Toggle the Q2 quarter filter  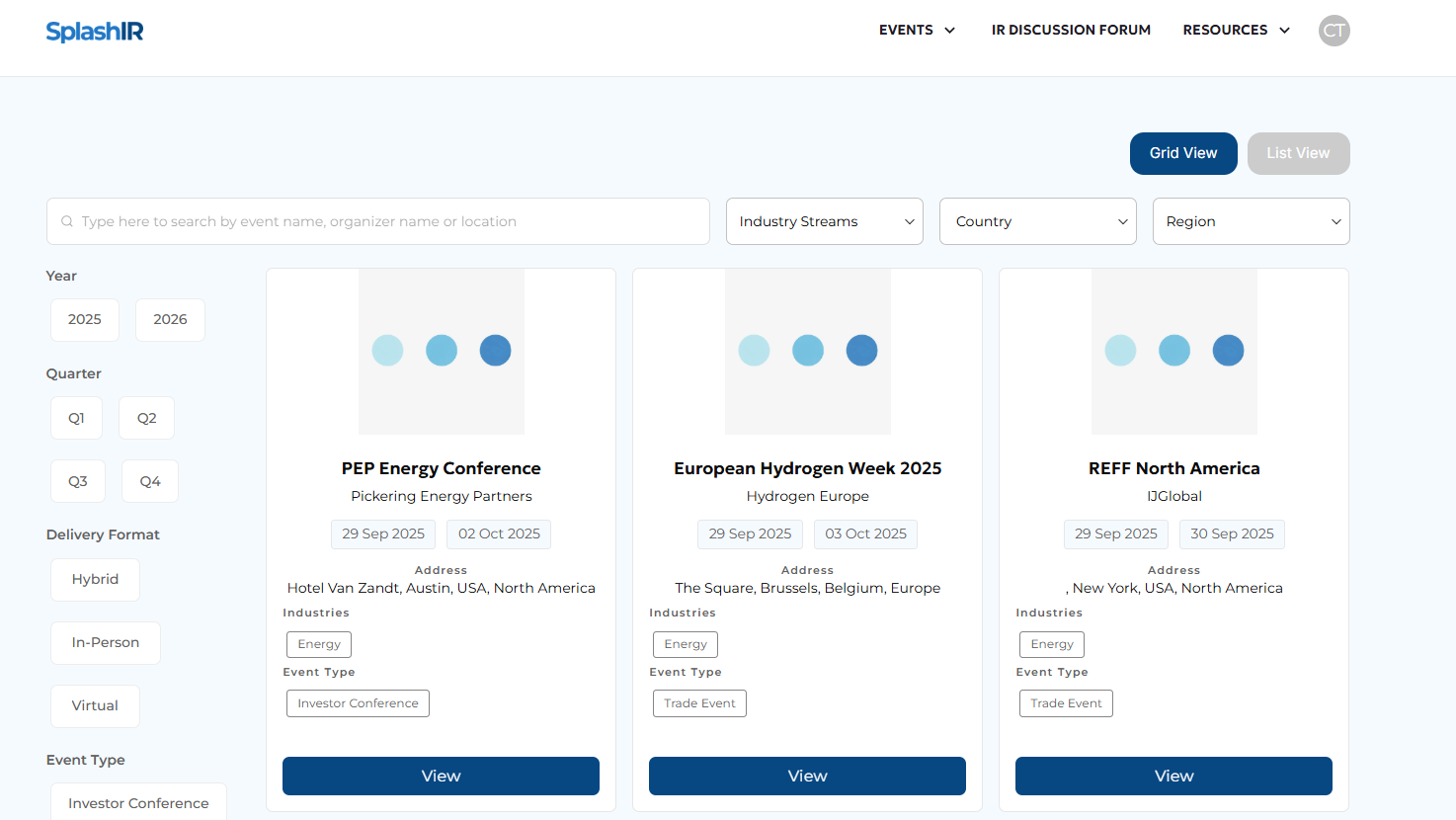tap(146, 418)
